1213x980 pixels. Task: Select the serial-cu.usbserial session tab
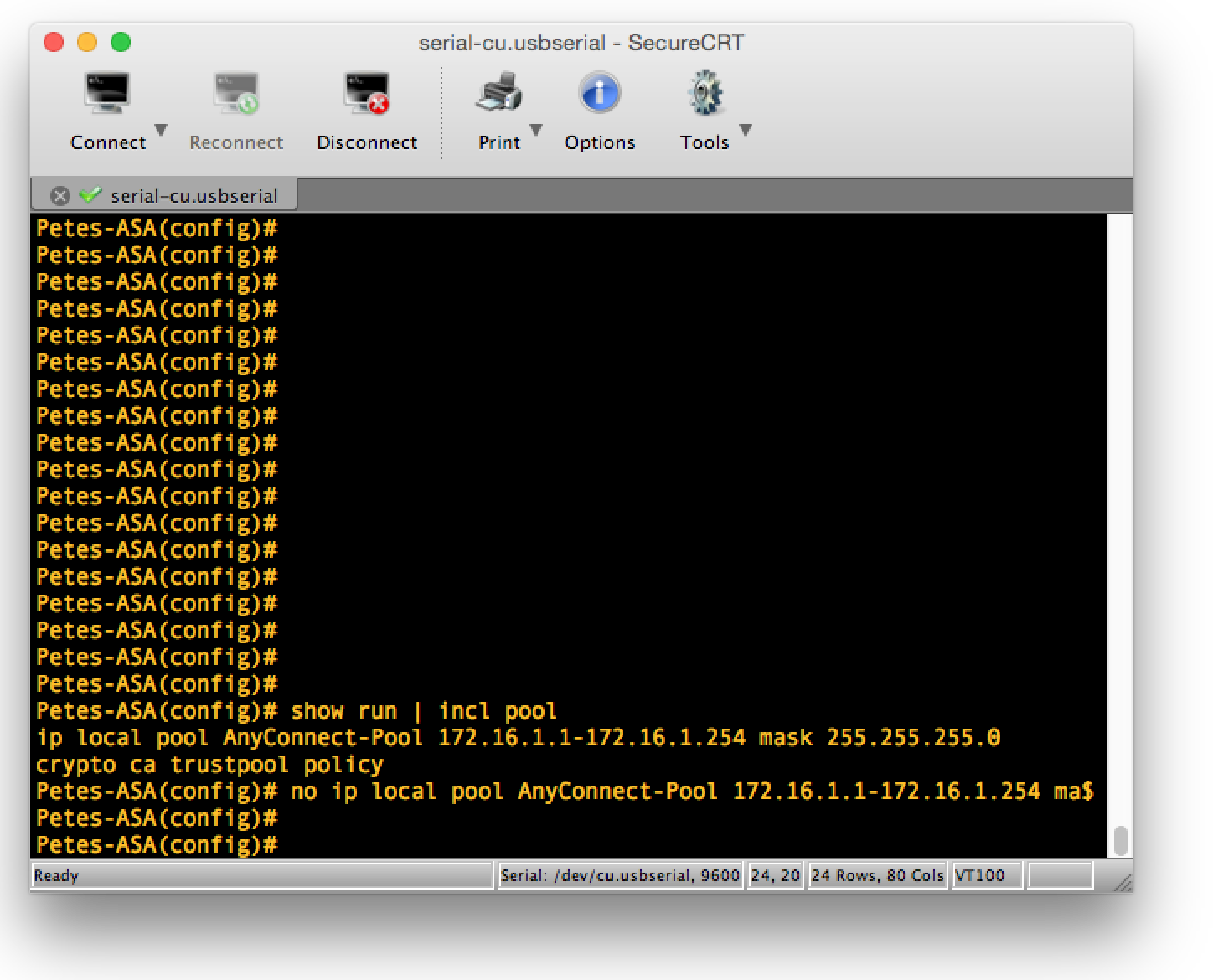click(193, 195)
